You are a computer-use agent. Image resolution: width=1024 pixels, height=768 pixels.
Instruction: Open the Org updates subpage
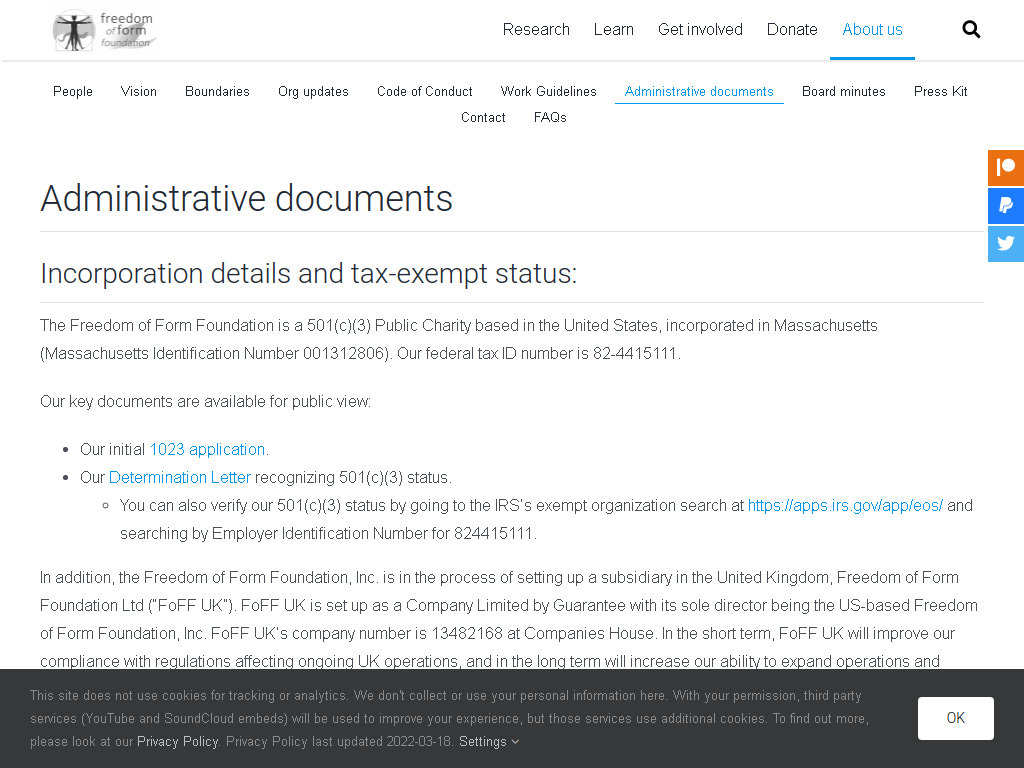click(313, 91)
